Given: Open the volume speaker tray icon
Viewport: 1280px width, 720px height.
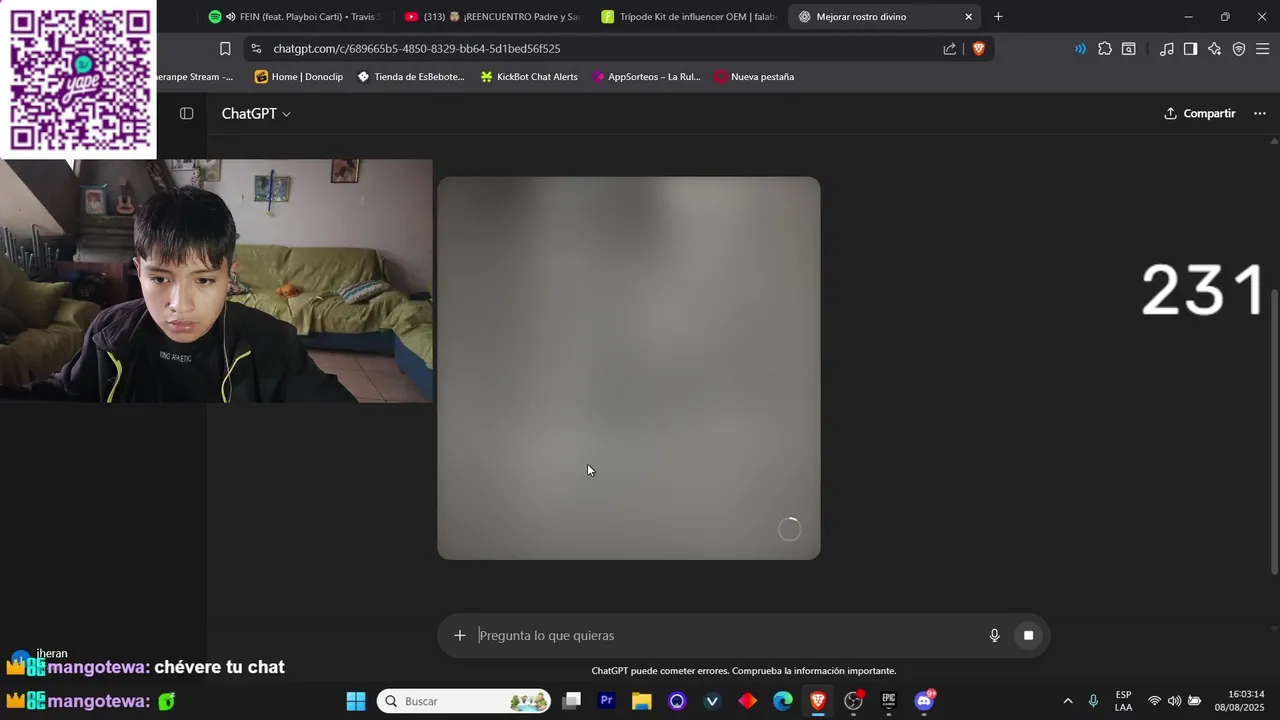Looking at the screenshot, I should [x=1174, y=701].
